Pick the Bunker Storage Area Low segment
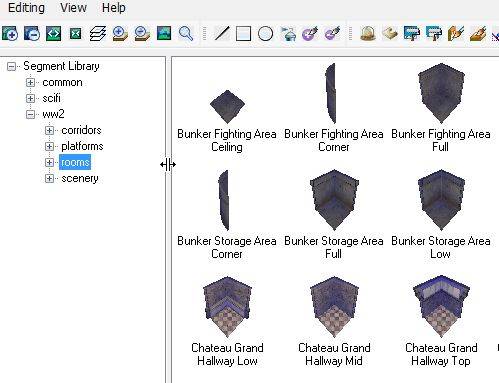499x383 pixels. pos(441,215)
